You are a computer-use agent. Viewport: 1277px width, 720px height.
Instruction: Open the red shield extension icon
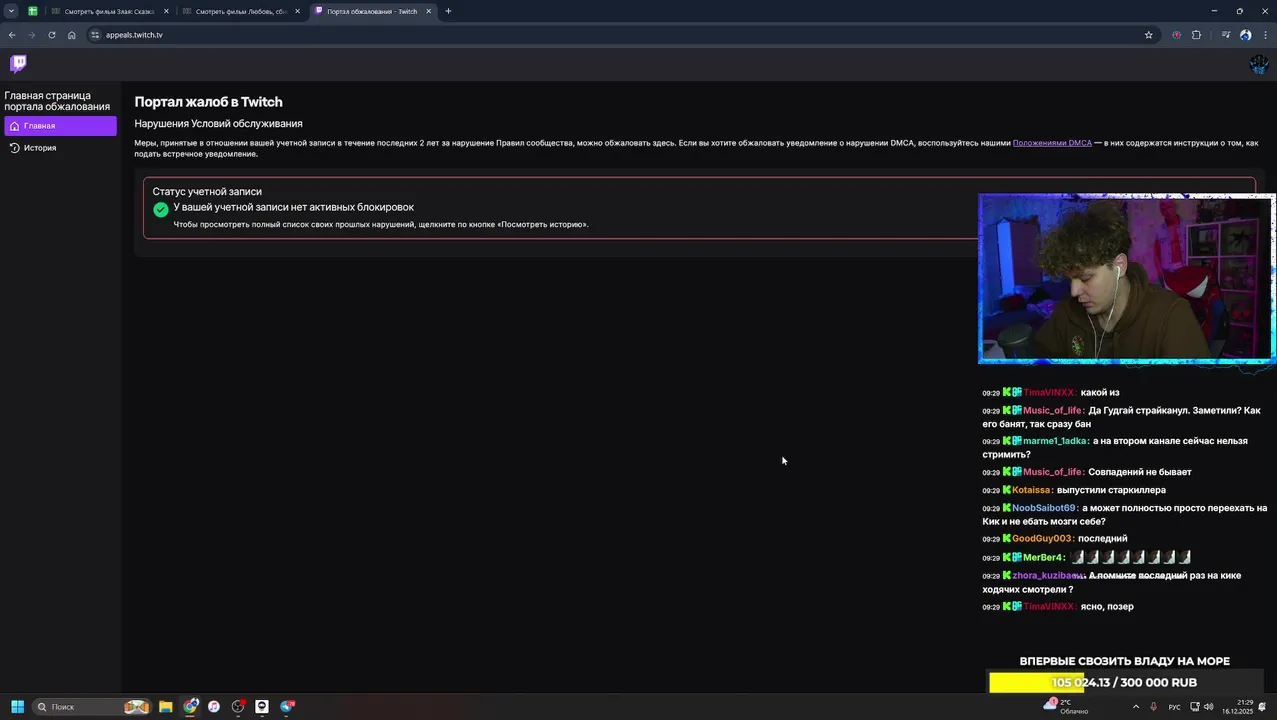click(x=1176, y=35)
